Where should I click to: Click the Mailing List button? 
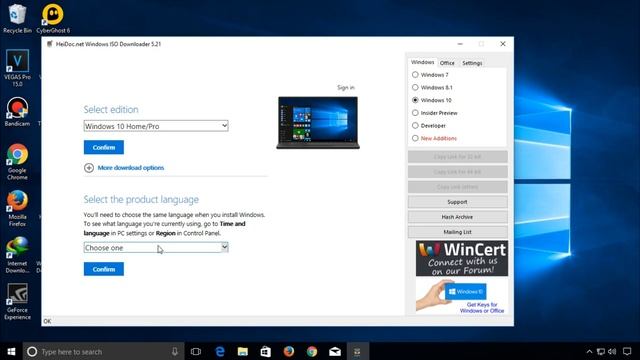click(458, 232)
